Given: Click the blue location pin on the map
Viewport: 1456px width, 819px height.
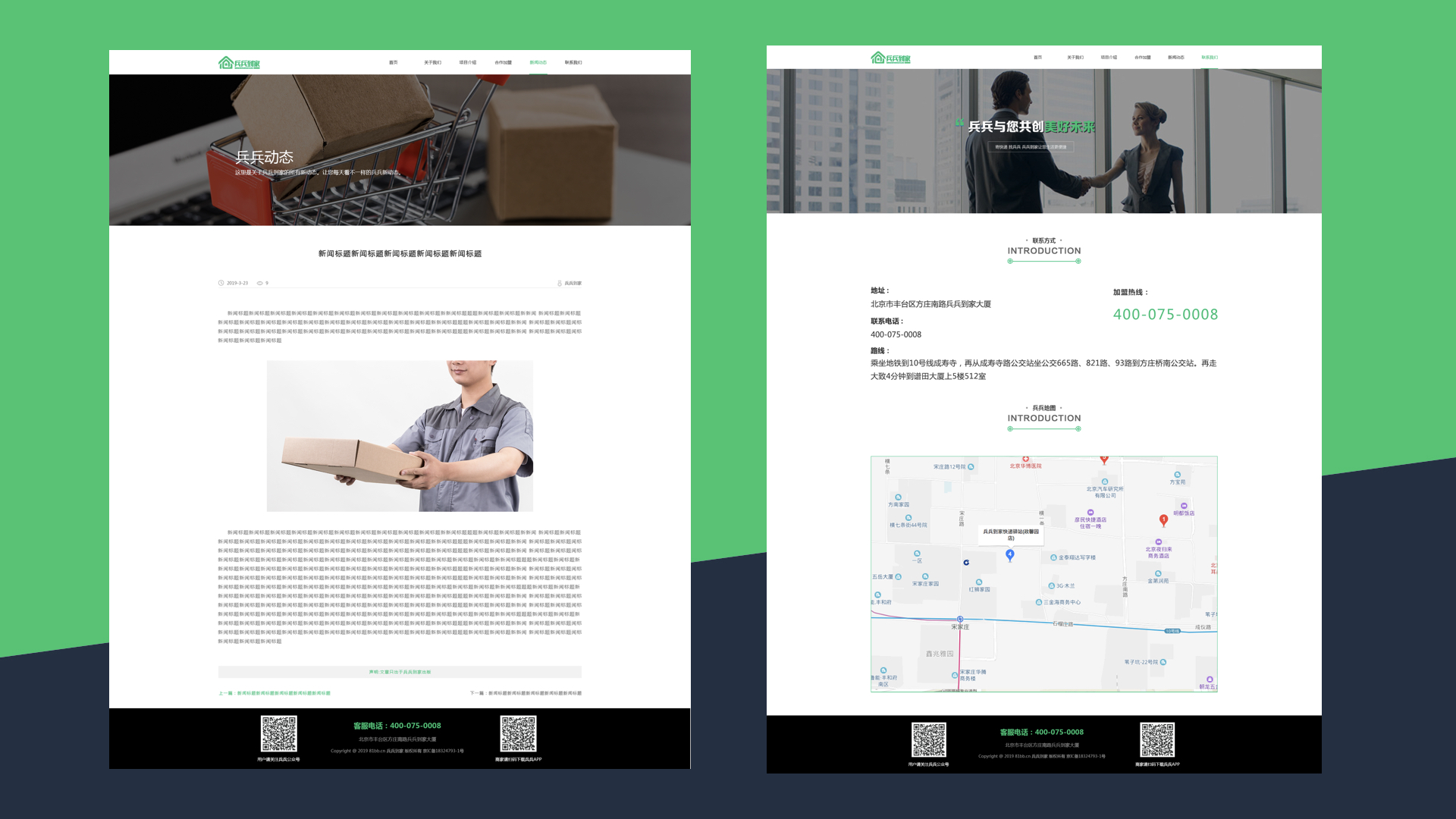Looking at the screenshot, I should [1009, 555].
